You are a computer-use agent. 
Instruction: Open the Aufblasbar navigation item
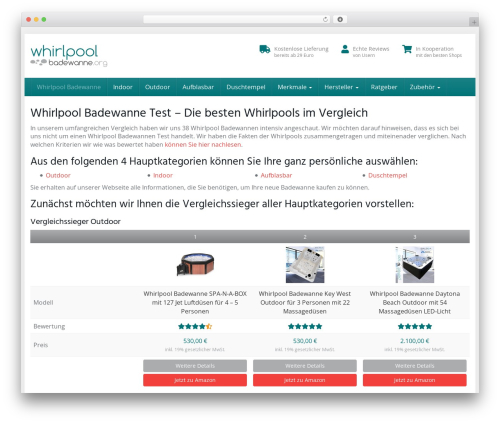click(198, 87)
